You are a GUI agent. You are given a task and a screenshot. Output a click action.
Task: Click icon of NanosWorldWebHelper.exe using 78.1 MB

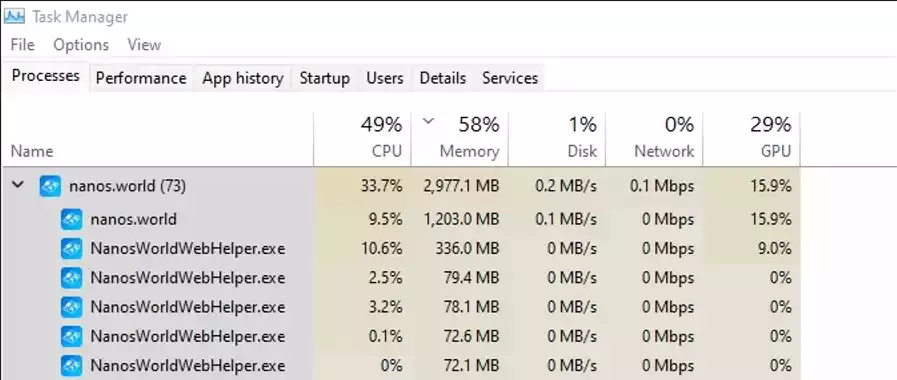click(72, 307)
